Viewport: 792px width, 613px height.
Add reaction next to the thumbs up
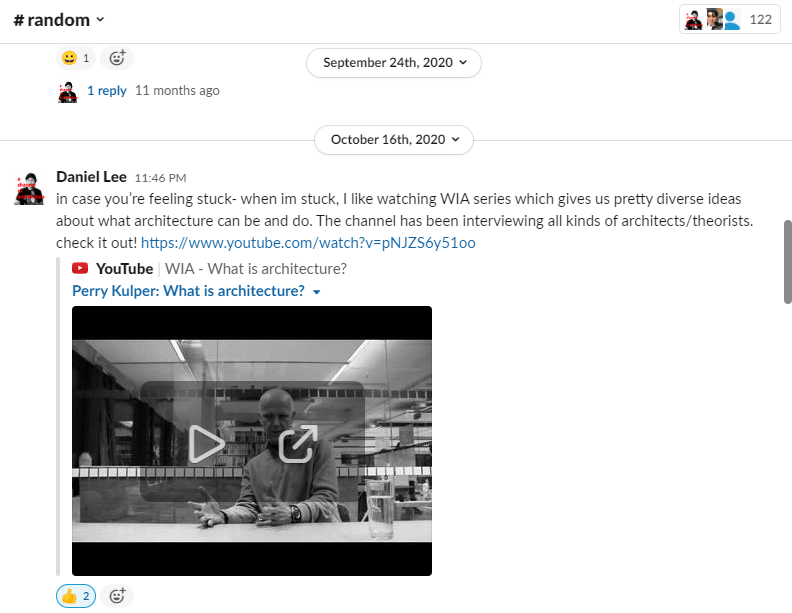pos(117,596)
